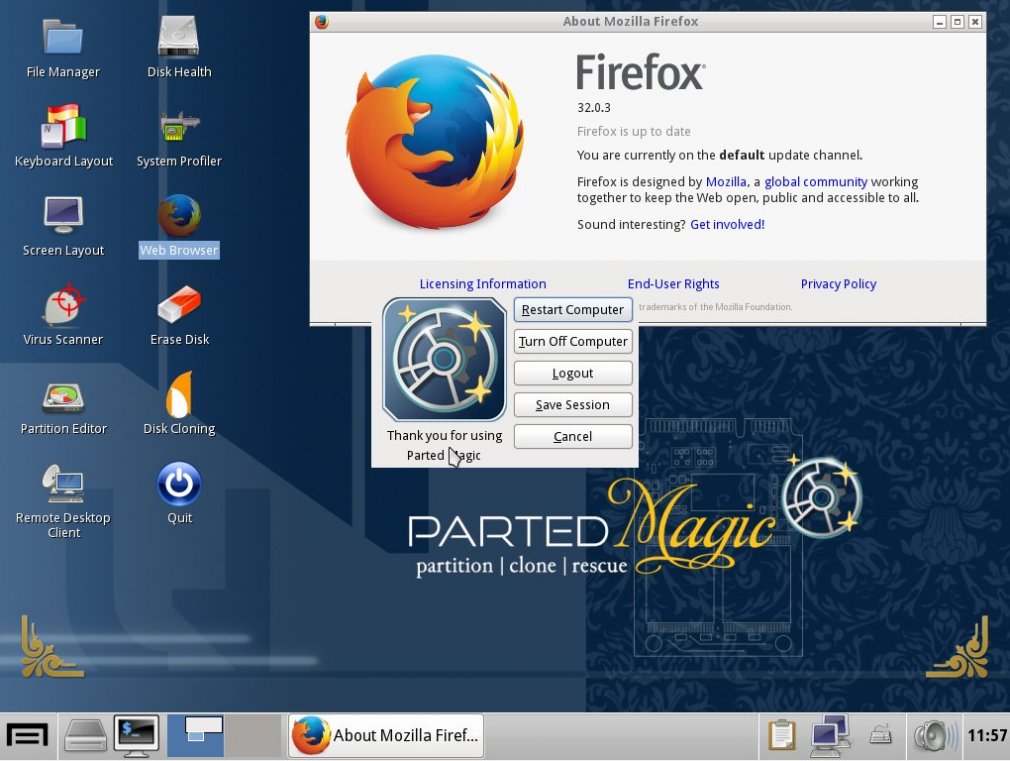Click the Firefox icon in the About window title bar
The height and width of the screenshot is (761, 1010).
tap(321, 22)
